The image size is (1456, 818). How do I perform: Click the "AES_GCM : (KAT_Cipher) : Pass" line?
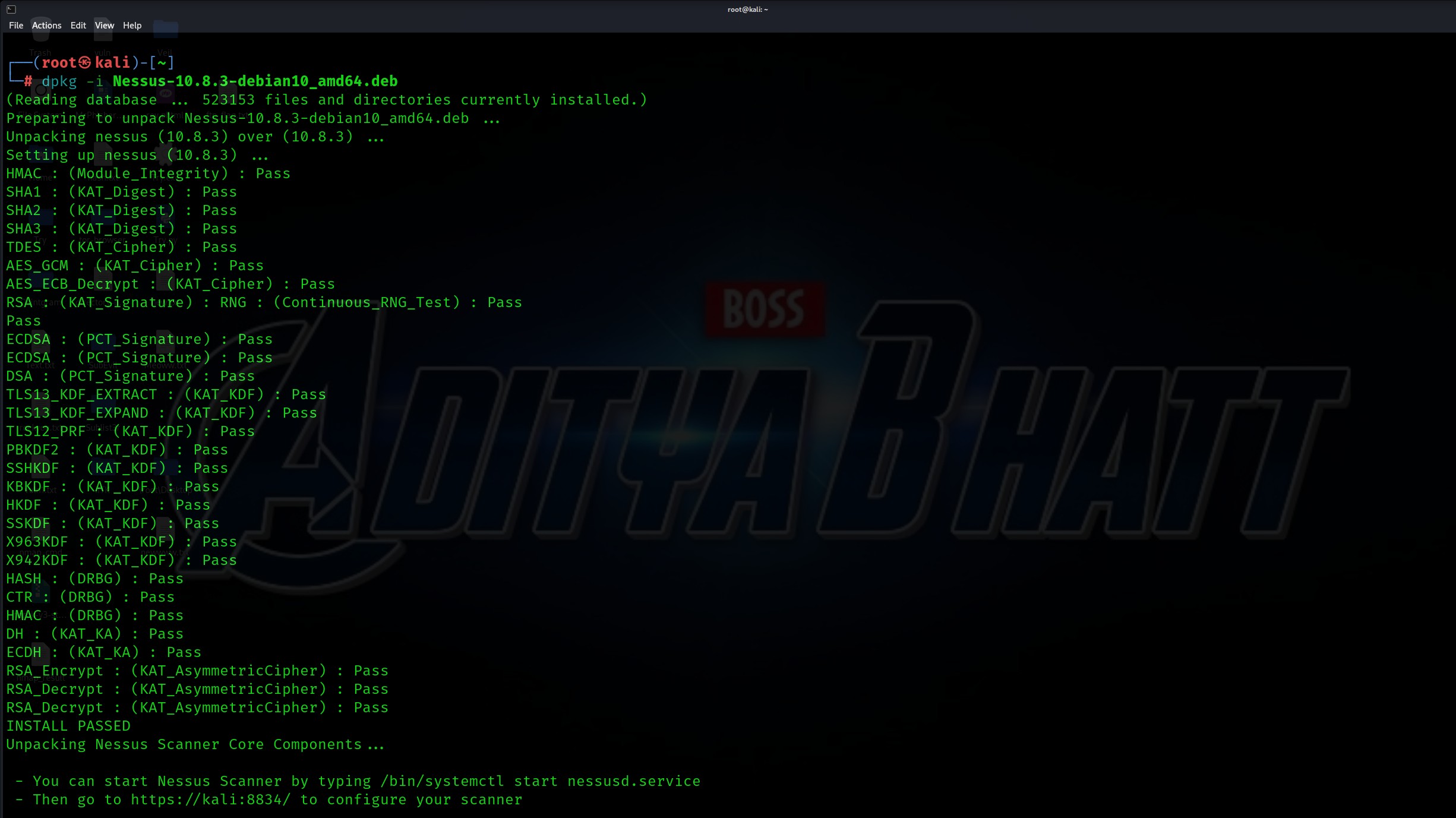(135, 266)
